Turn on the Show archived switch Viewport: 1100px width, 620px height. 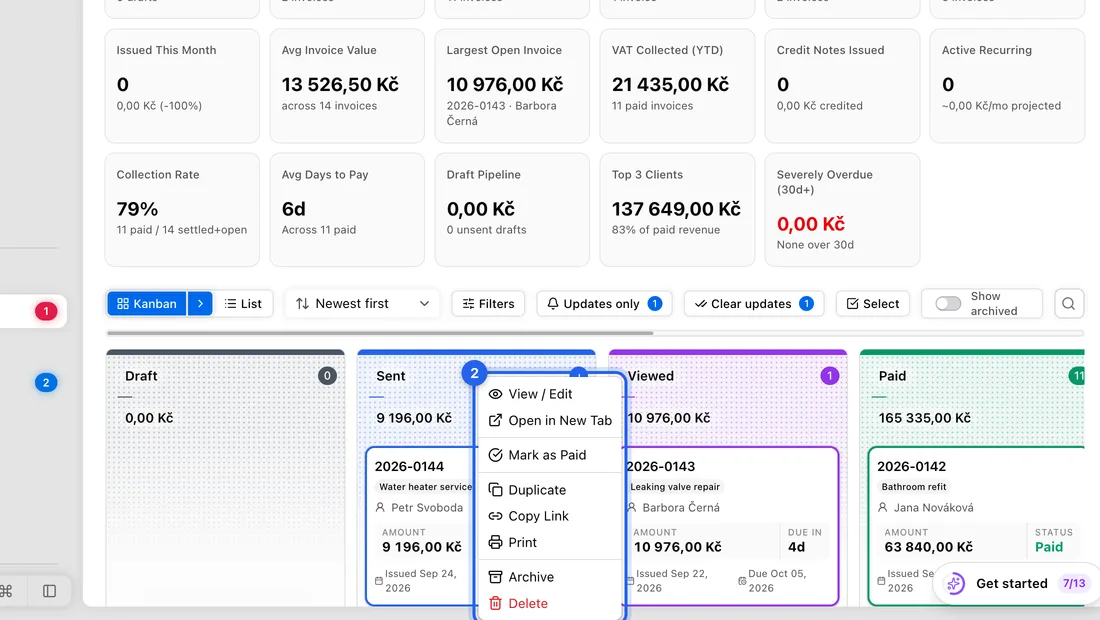pos(948,304)
